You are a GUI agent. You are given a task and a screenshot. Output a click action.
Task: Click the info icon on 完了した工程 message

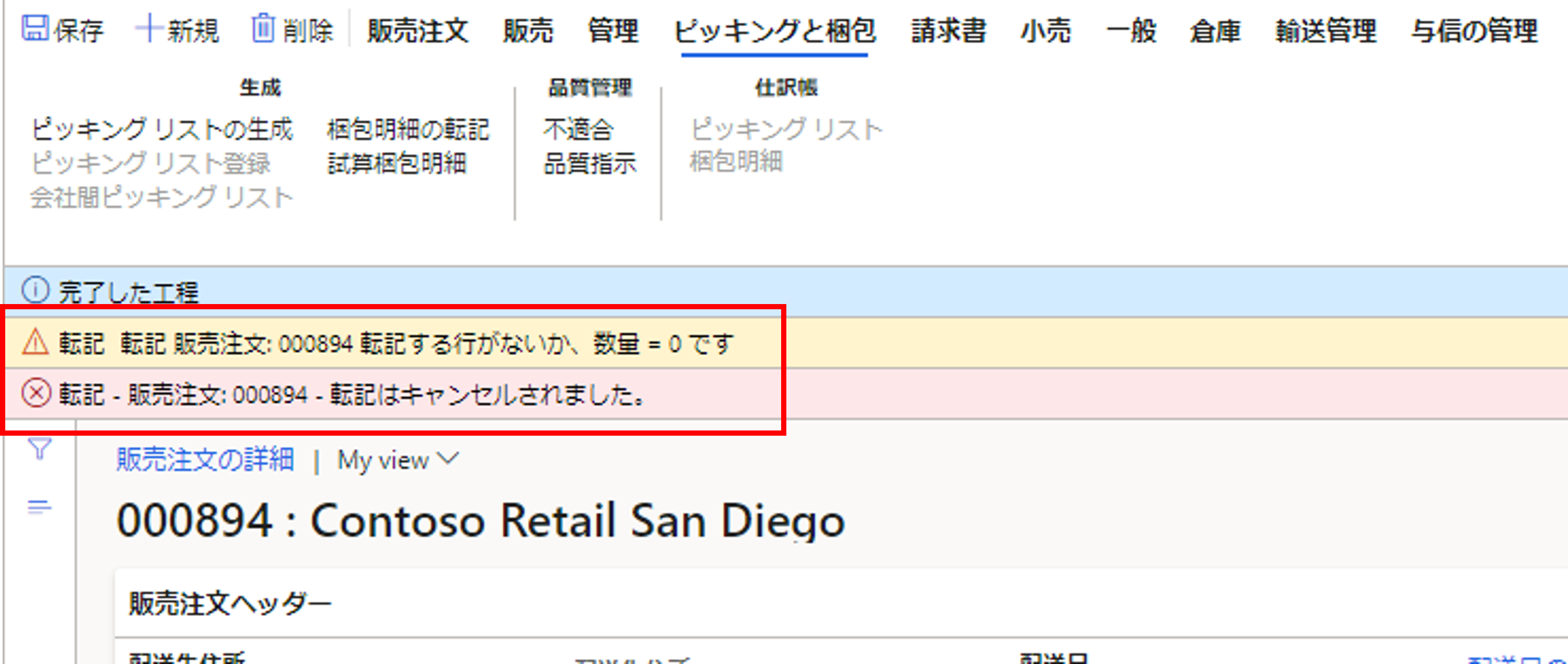[36, 290]
